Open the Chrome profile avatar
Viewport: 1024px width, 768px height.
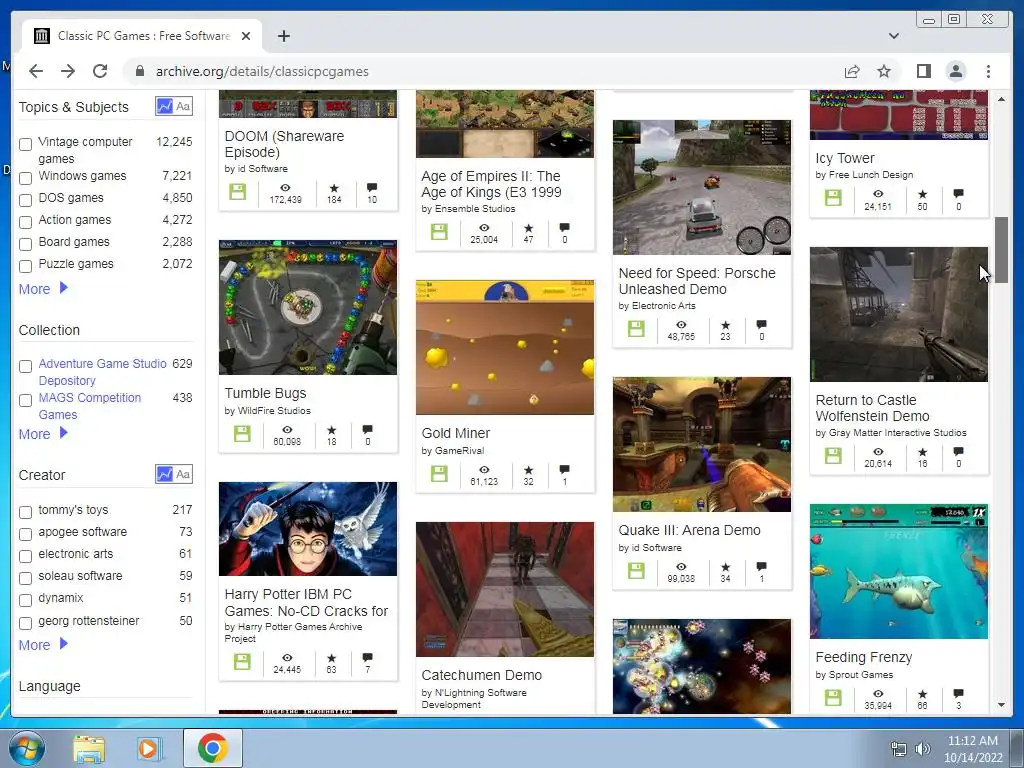click(x=955, y=71)
